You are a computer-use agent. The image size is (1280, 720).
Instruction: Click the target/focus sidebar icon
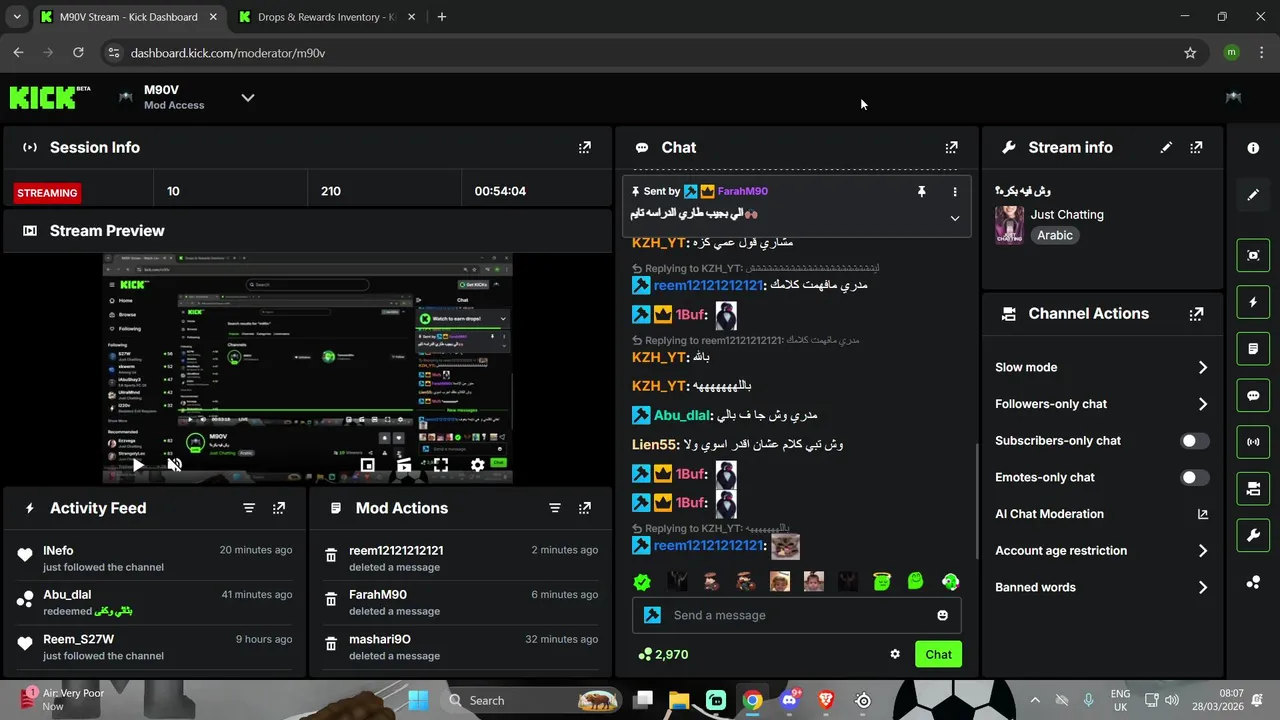tap(1253, 255)
